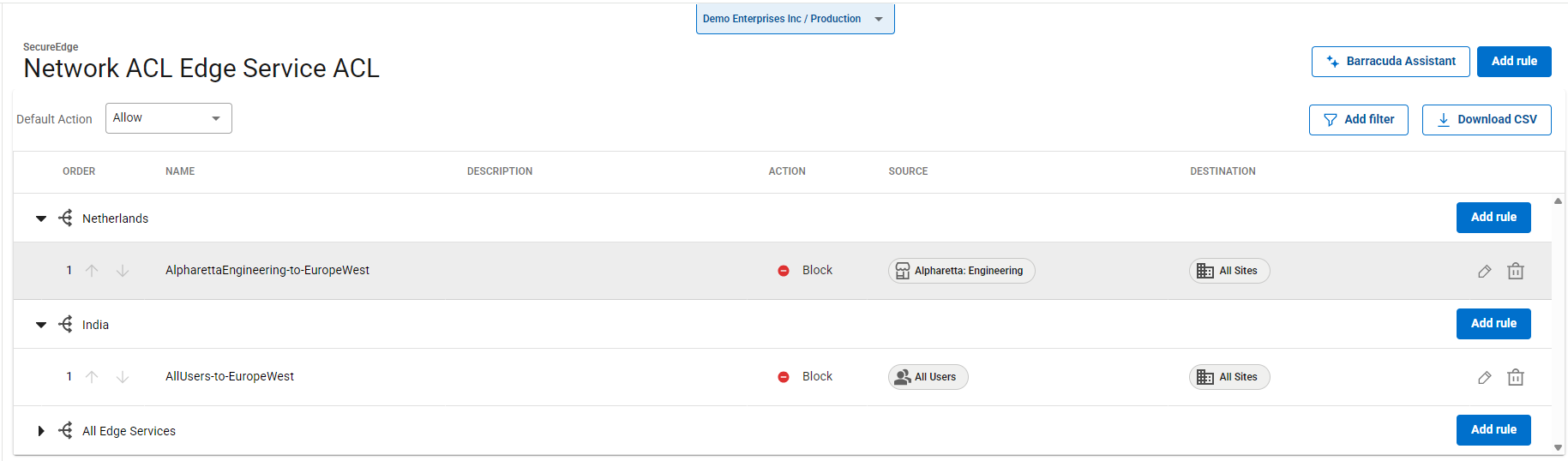Viewport: 1568px width, 461px height.
Task: Click the Alpharetta: Engineering source chip
Action: 961,271
